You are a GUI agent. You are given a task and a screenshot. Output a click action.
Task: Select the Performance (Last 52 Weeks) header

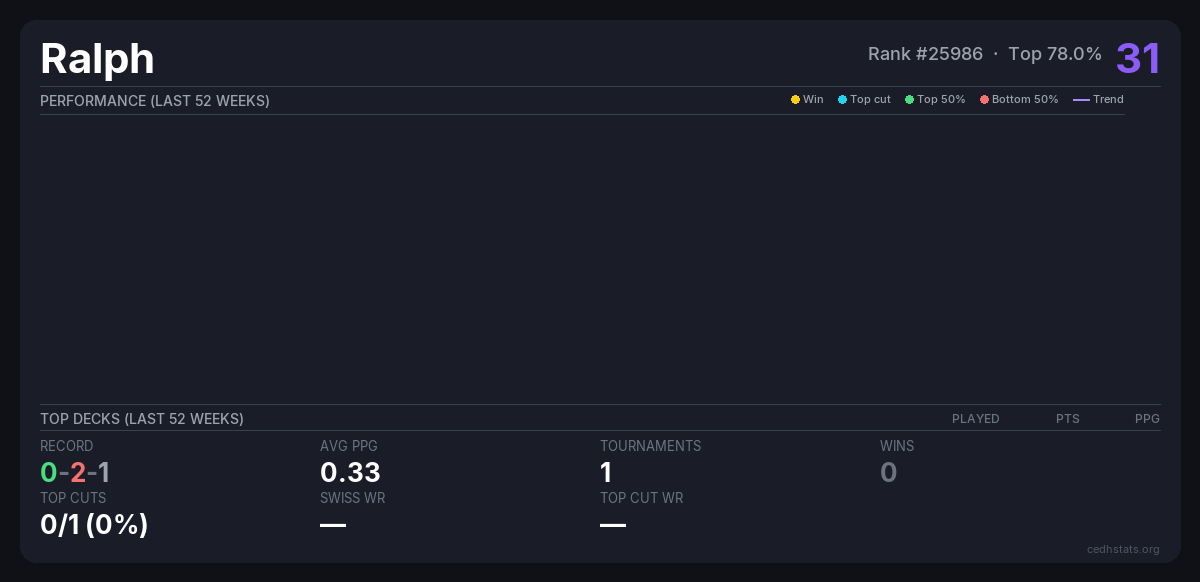[x=155, y=101]
